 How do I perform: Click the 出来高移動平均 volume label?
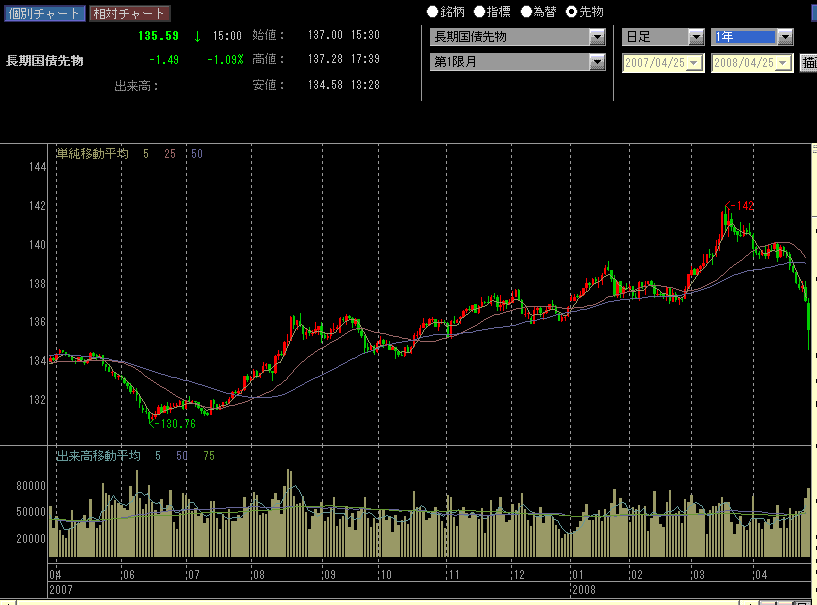click(98, 455)
